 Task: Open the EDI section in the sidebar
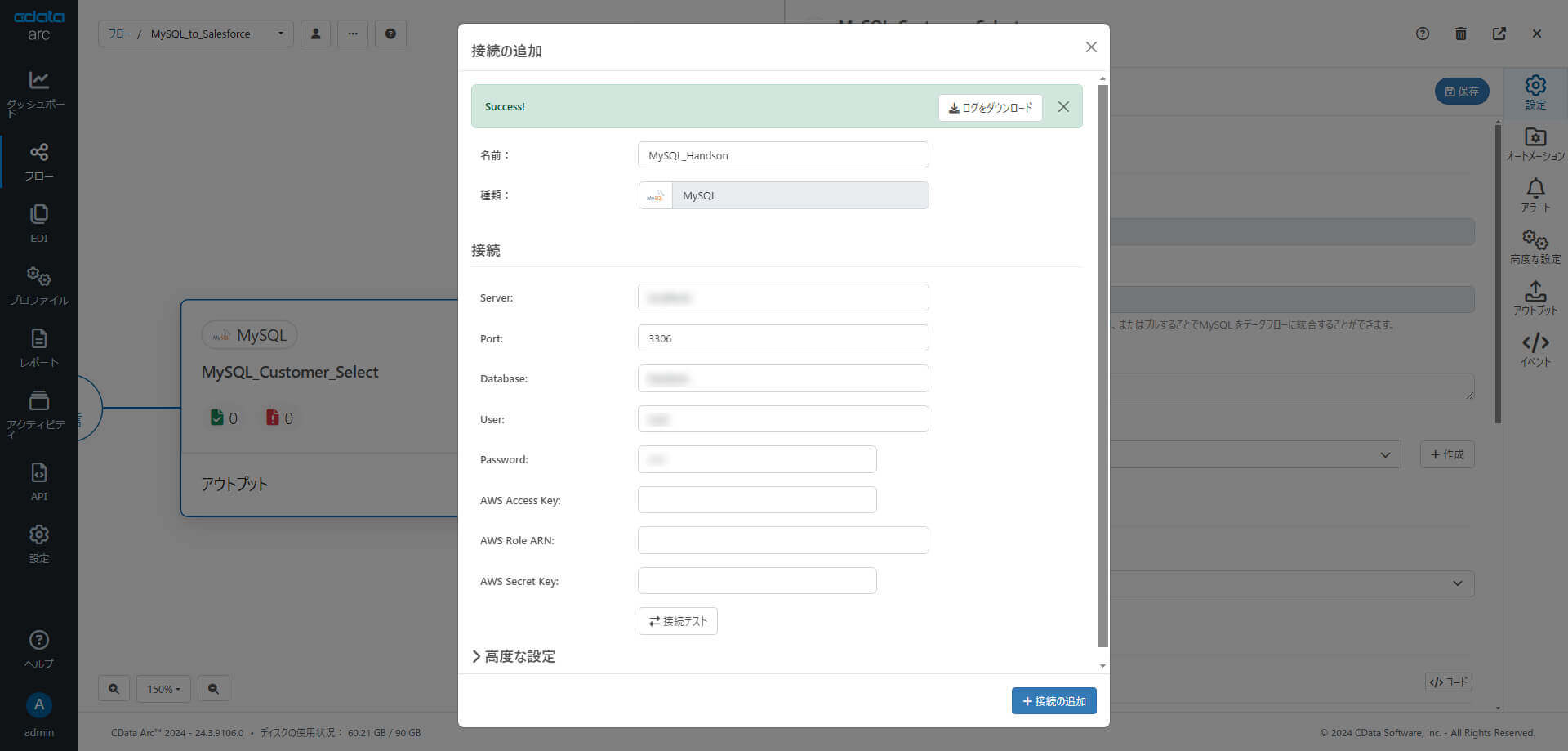coord(38,224)
